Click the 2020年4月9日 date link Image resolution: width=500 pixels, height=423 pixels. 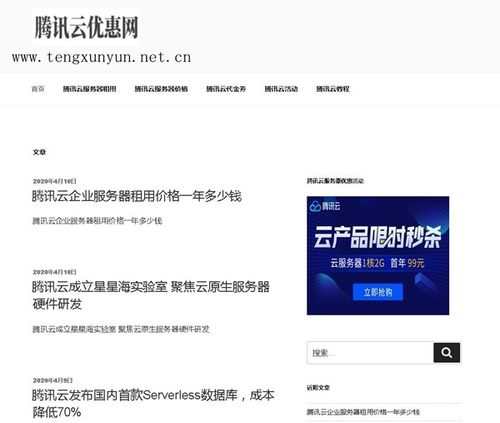[53, 380]
